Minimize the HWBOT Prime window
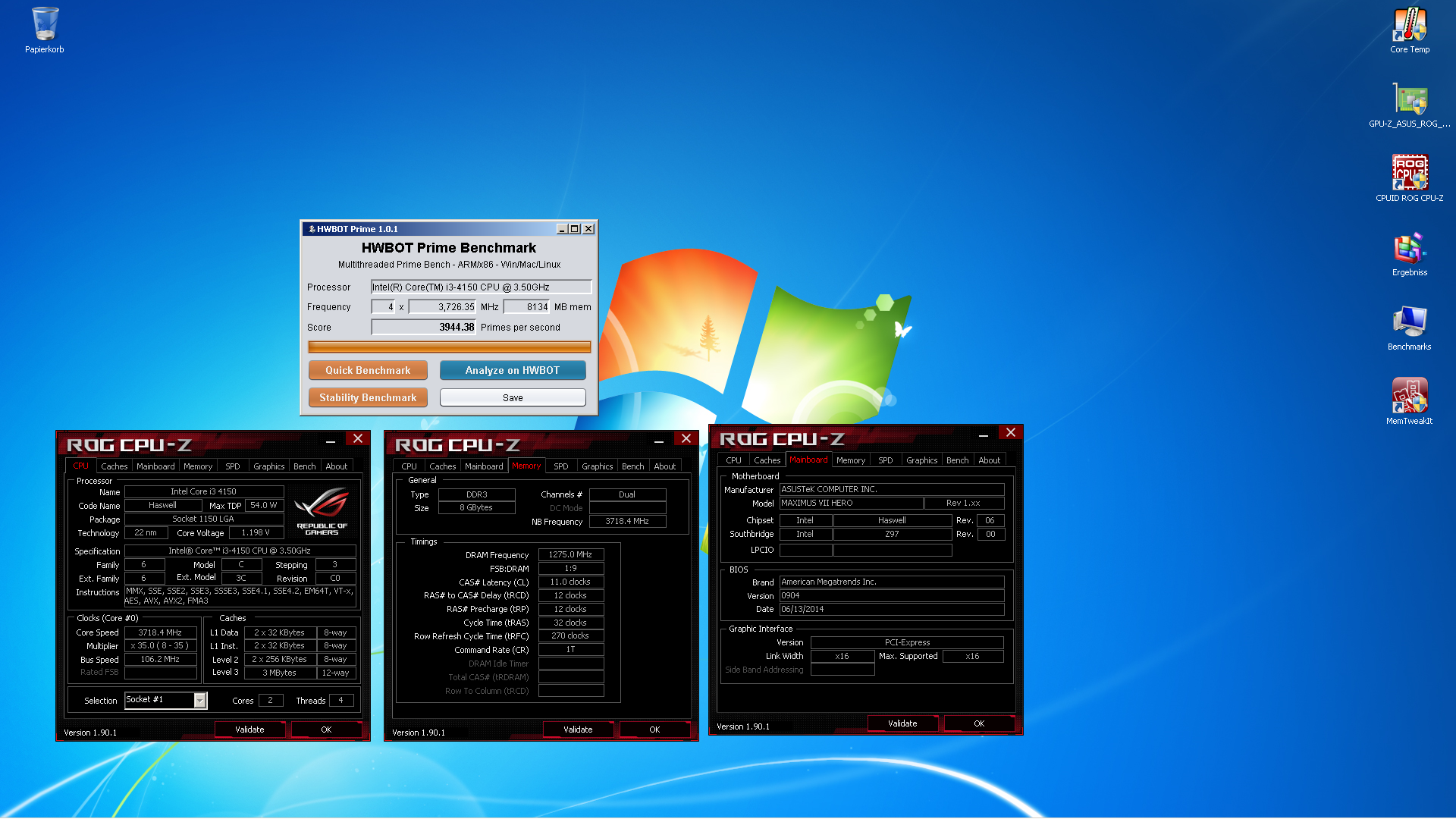 (x=562, y=229)
